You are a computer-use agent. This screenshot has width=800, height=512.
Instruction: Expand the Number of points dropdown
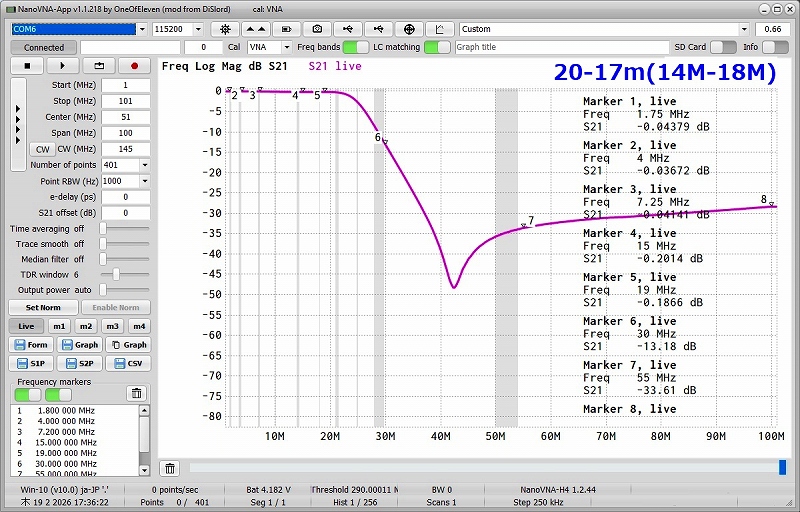click(x=144, y=165)
